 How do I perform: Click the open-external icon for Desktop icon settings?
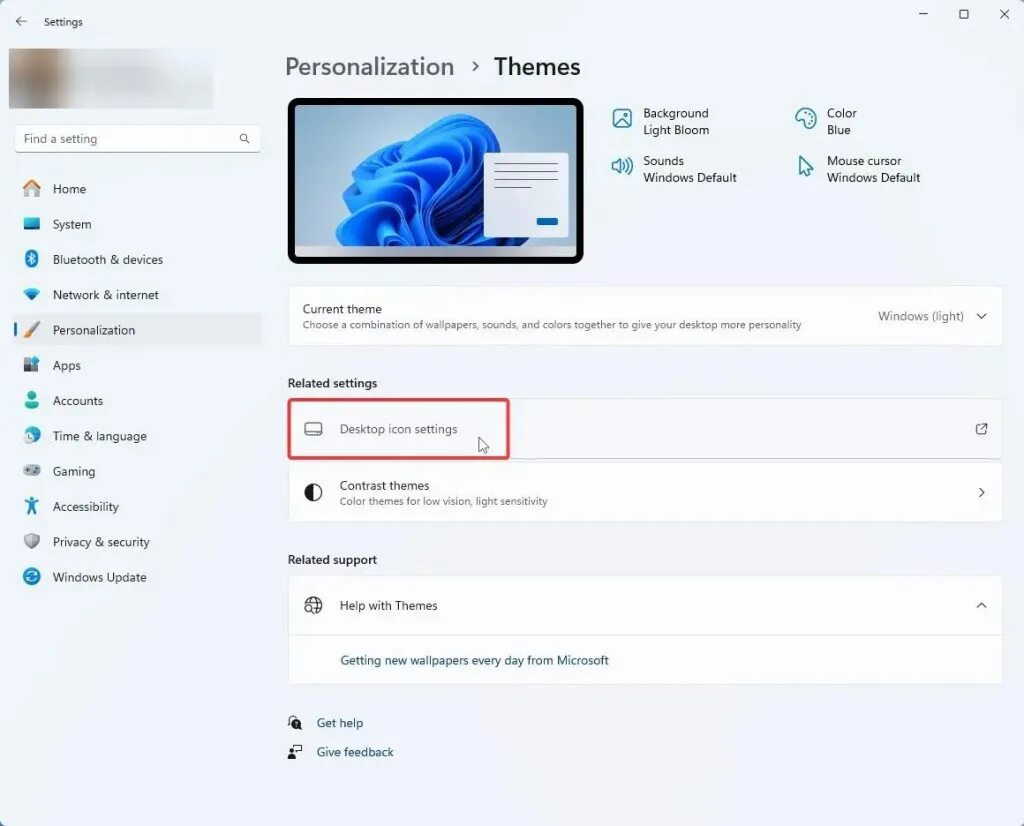coord(981,429)
